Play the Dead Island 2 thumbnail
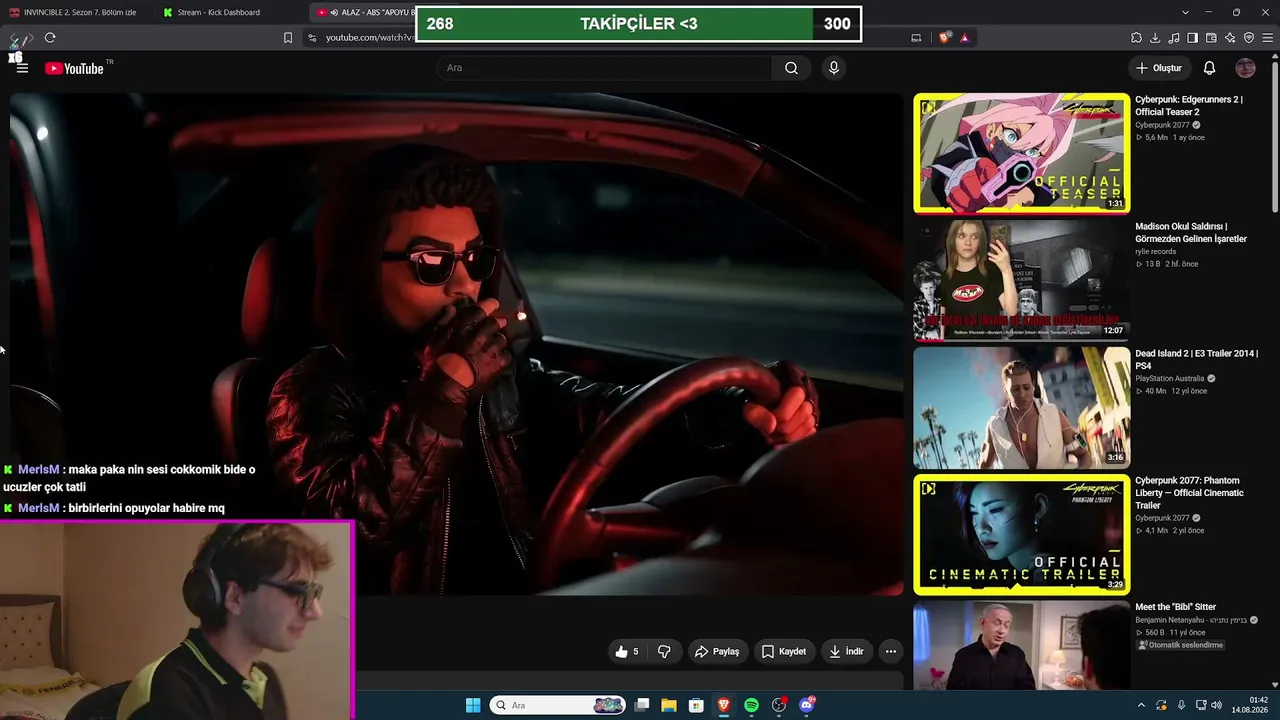This screenshot has width=1280, height=720. [x=1021, y=407]
